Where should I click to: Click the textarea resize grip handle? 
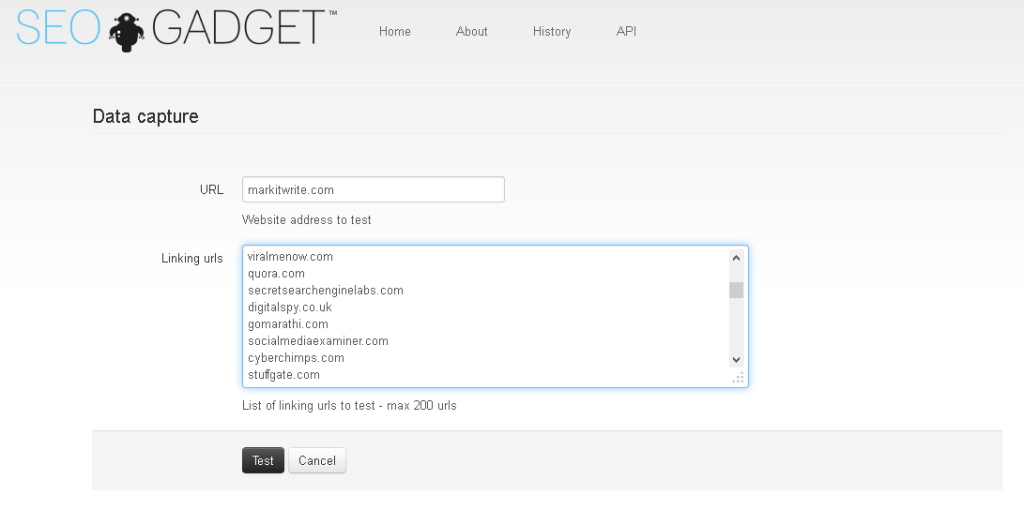point(738,377)
